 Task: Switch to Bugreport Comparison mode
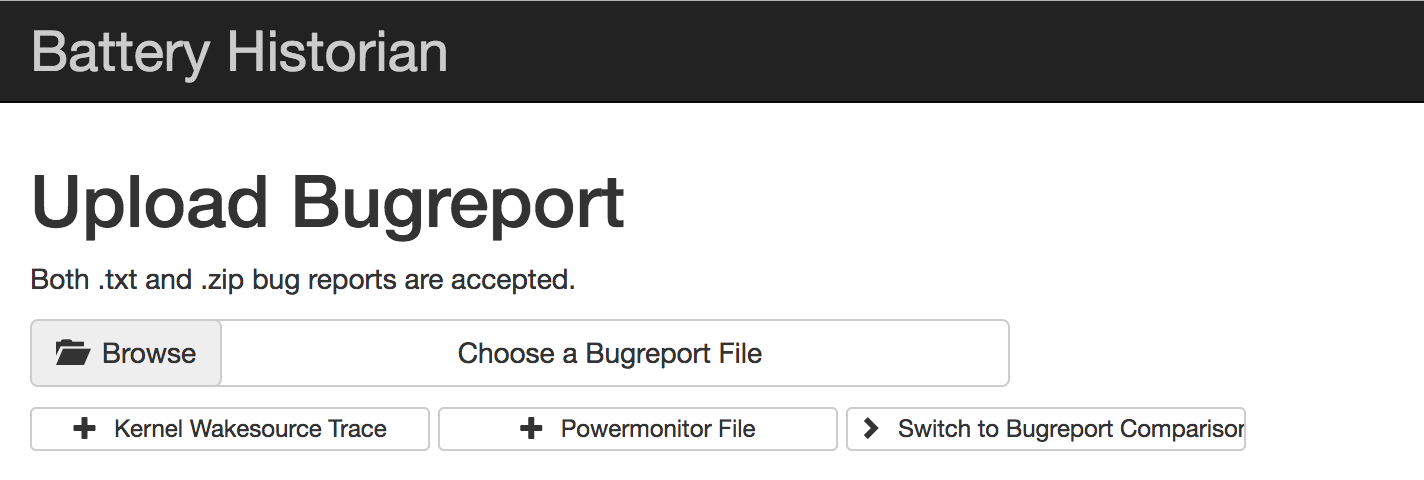click(x=1046, y=429)
